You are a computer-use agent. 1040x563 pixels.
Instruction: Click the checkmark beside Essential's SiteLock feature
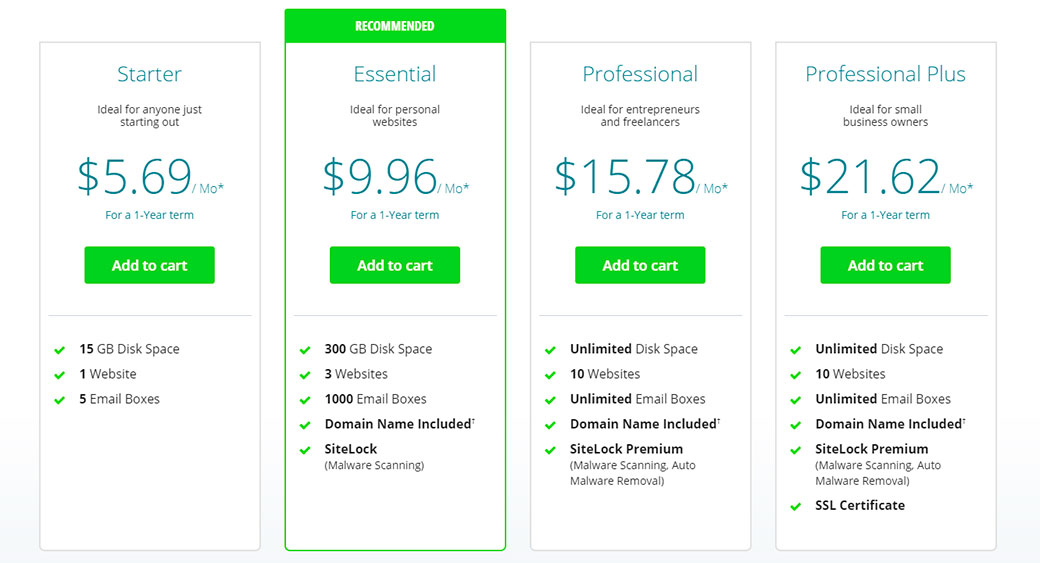pyautogui.click(x=305, y=450)
